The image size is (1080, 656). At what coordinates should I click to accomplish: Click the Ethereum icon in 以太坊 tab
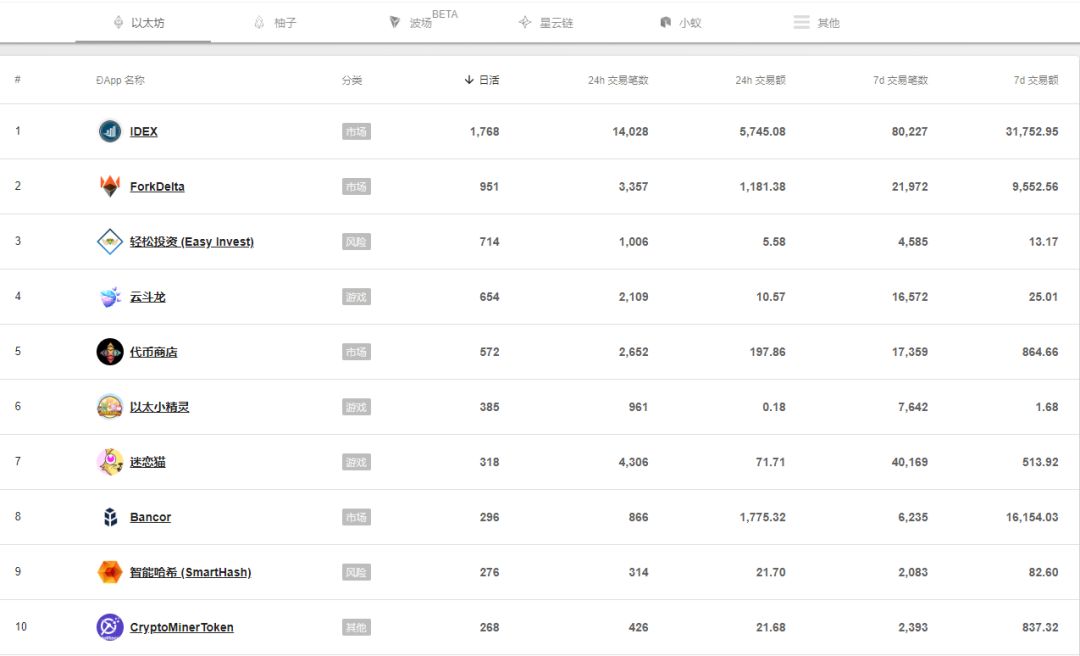pos(118,23)
